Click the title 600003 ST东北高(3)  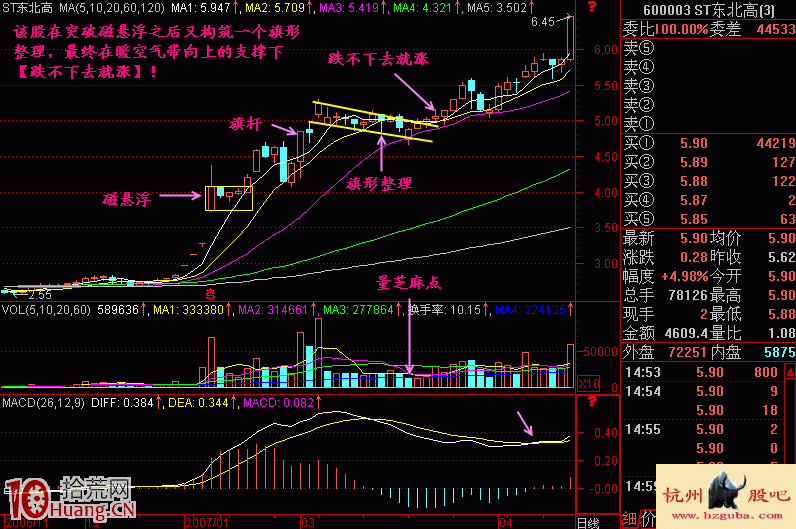709,11
